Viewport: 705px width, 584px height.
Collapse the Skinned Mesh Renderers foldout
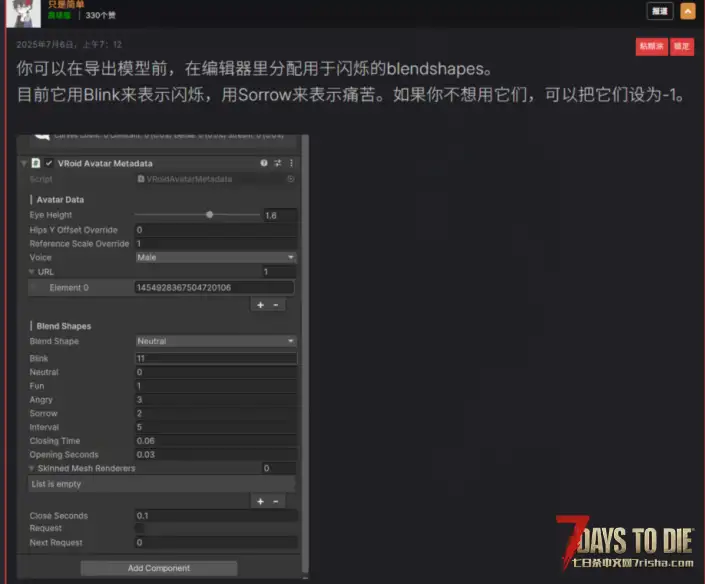pos(32,468)
